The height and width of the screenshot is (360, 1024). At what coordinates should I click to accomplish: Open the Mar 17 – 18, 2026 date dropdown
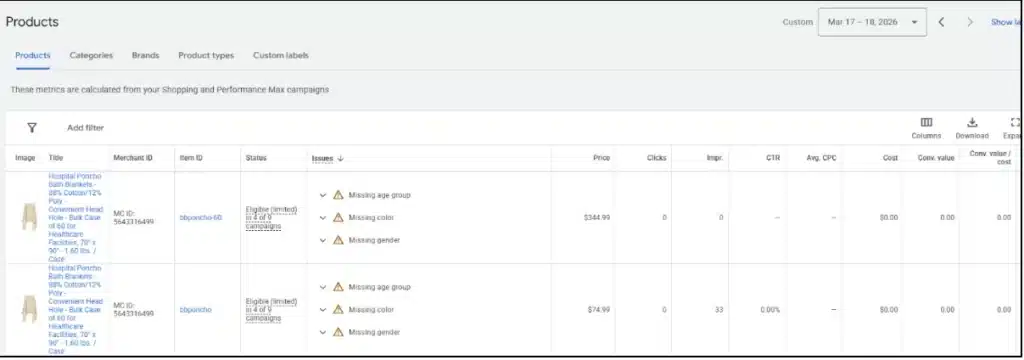click(872, 22)
